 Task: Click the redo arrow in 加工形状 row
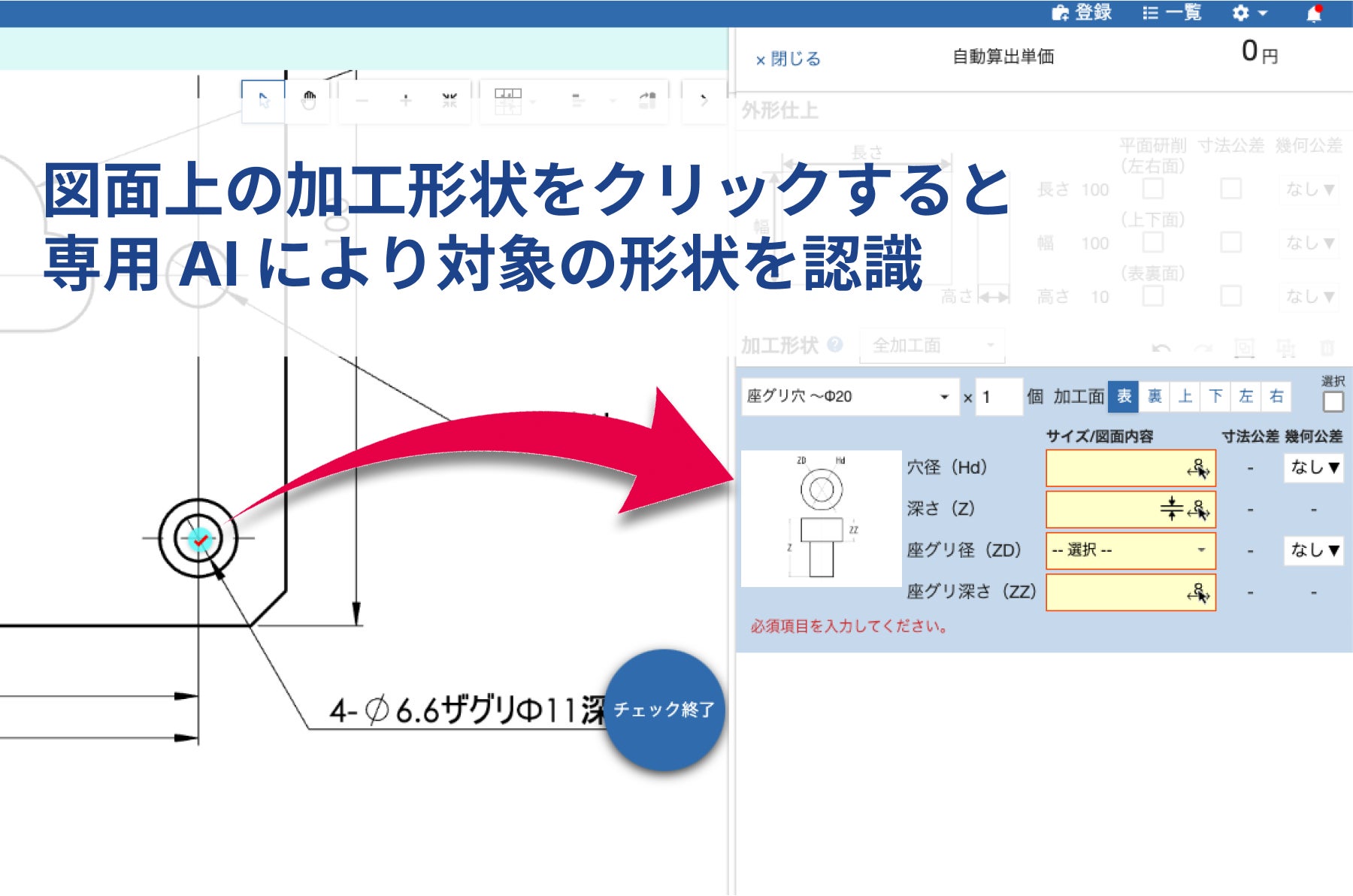[x=1203, y=347]
